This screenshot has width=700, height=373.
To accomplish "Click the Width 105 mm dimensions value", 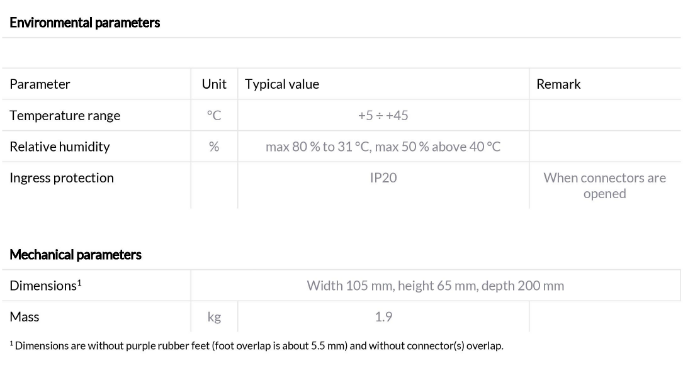I will click(435, 286).
